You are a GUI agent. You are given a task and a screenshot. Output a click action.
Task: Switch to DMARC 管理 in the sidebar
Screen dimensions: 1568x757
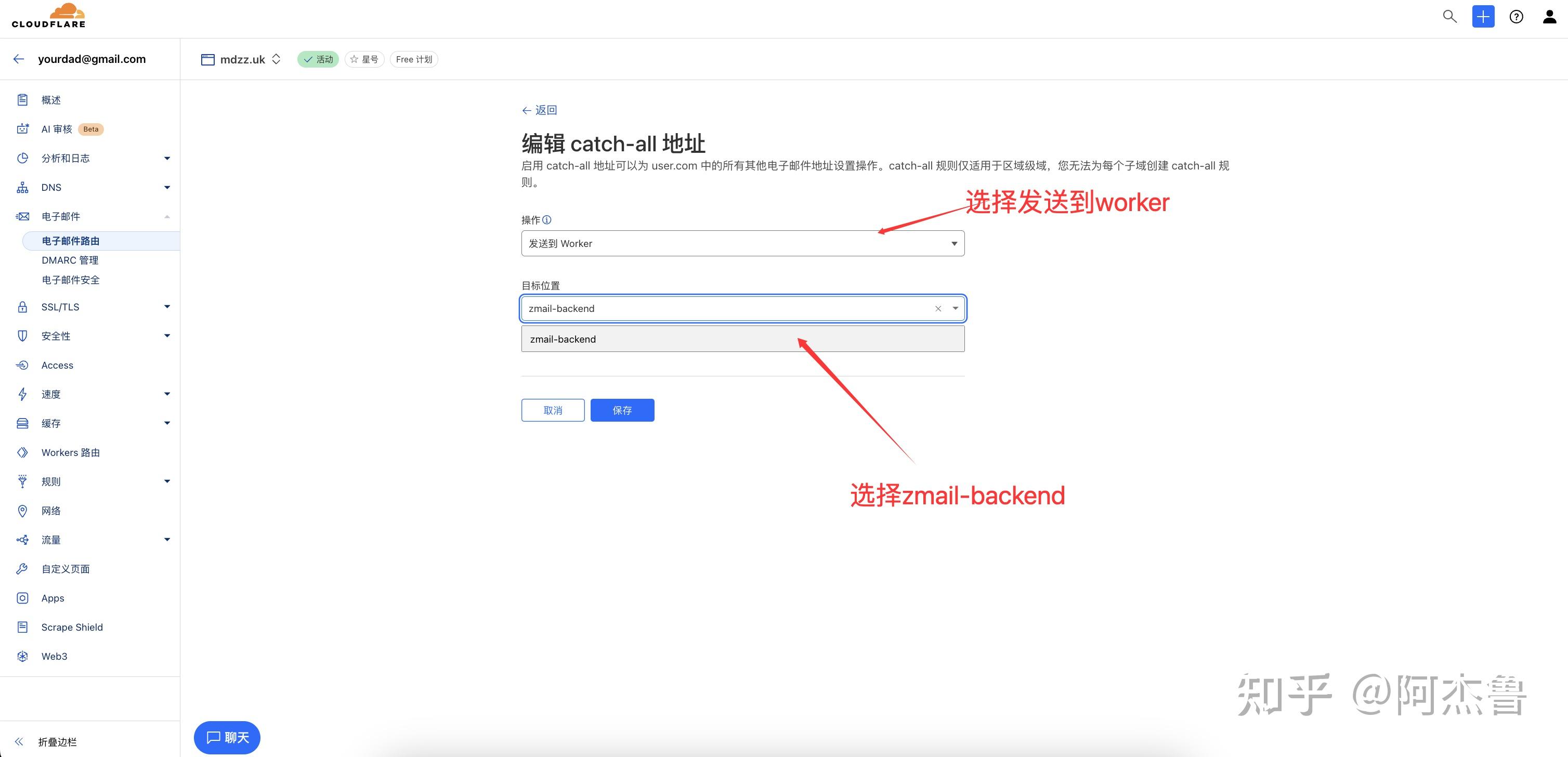(x=69, y=260)
